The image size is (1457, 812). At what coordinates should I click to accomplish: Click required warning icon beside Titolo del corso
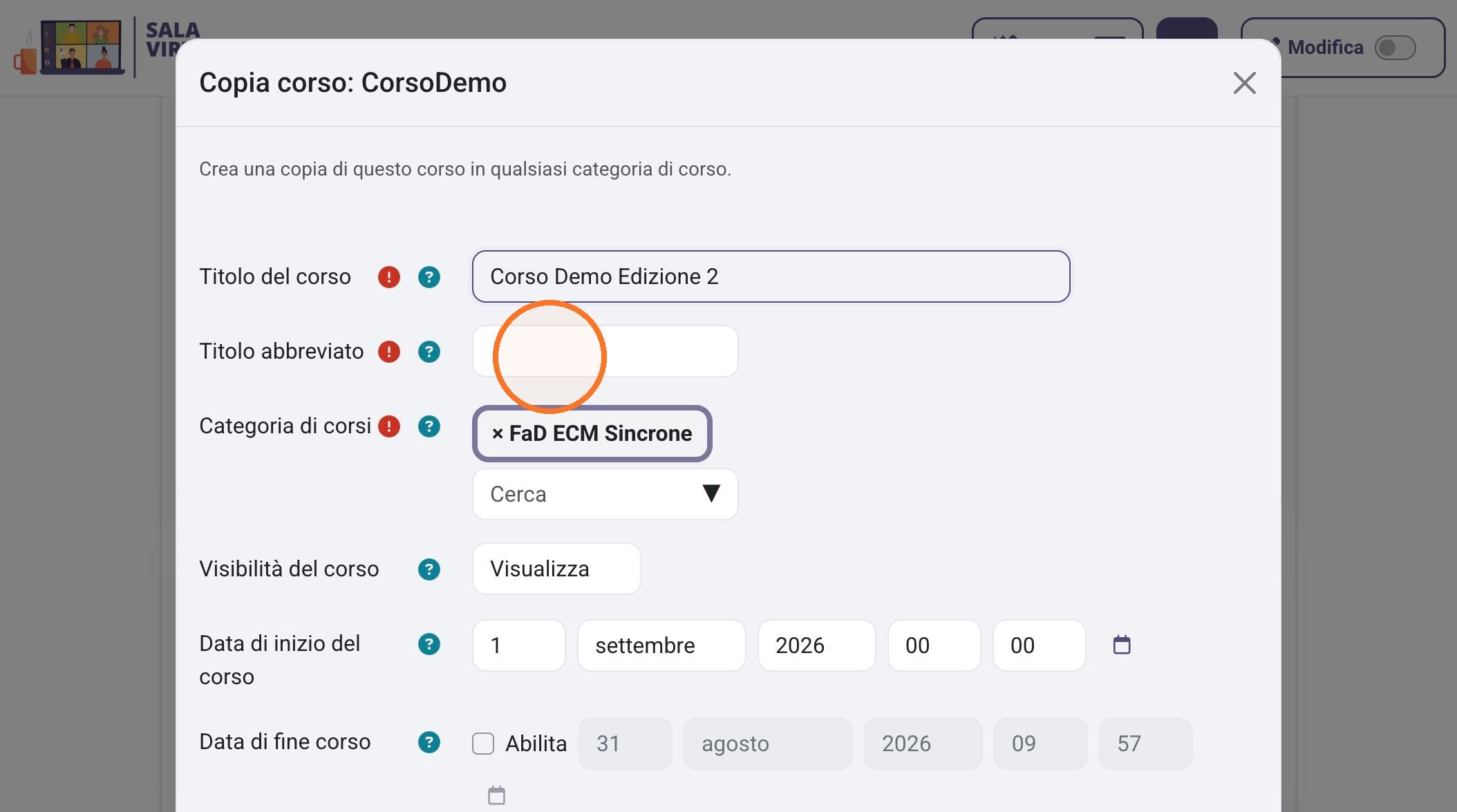tap(389, 277)
